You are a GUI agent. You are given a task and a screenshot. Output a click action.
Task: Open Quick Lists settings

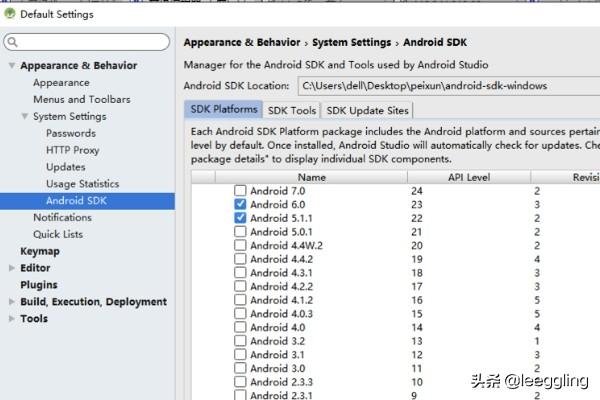tap(58, 234)
